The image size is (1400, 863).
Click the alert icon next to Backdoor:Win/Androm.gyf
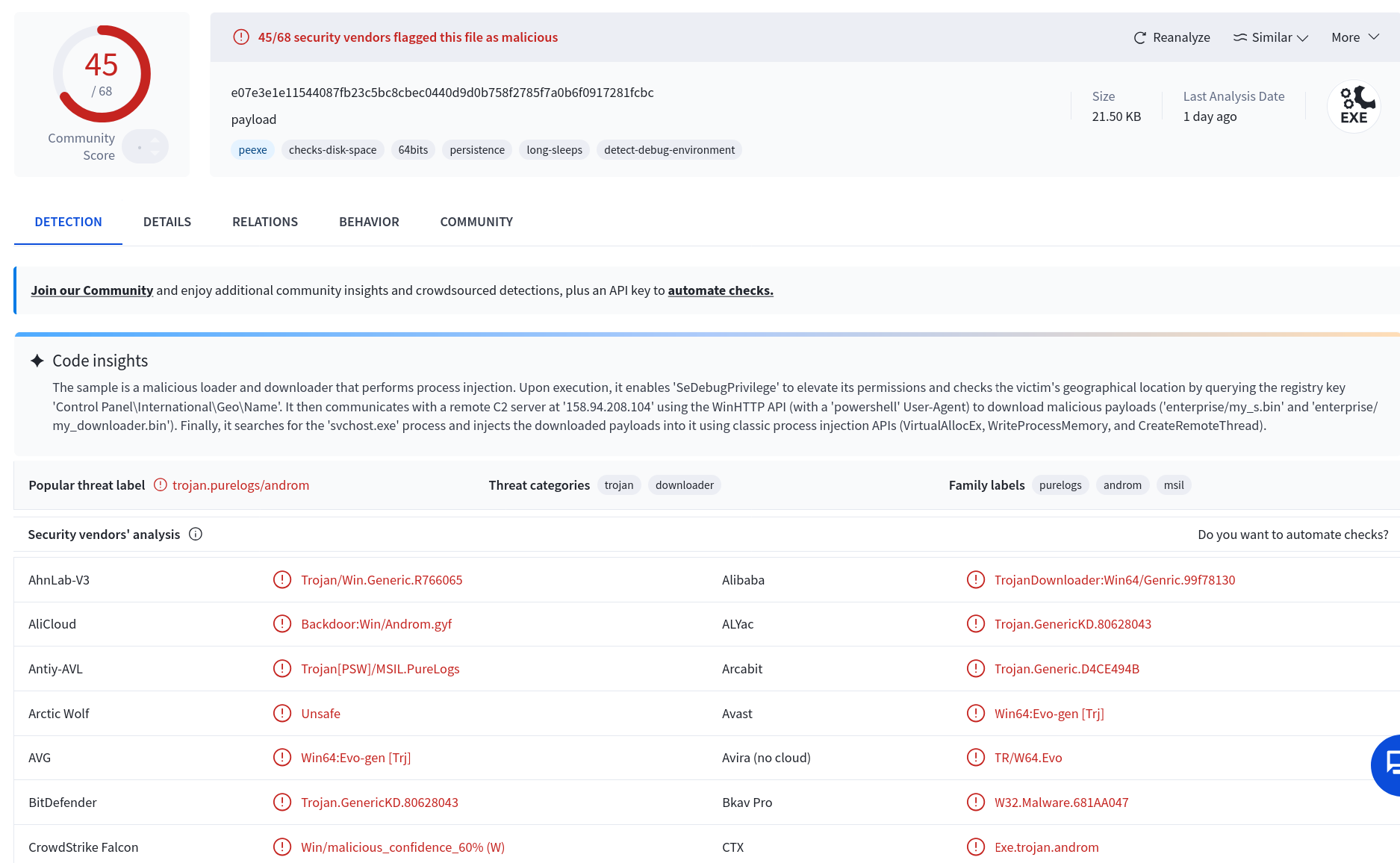[x=282, y=623]
